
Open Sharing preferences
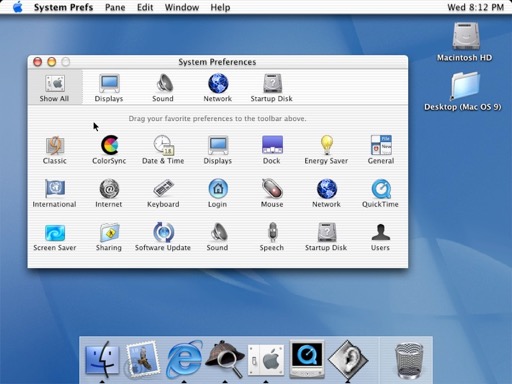point(109,237)
